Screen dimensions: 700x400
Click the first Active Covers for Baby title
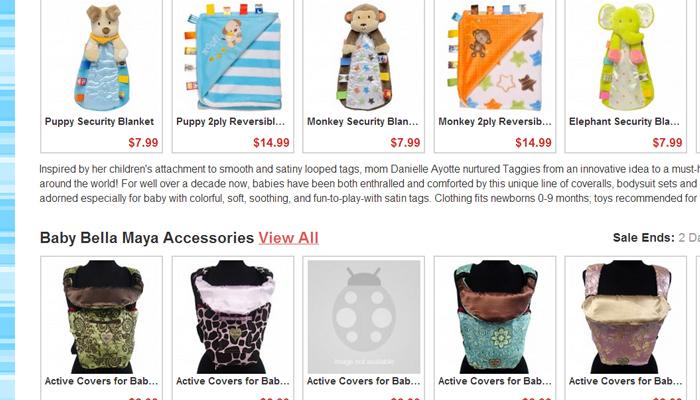coord(101,381)
